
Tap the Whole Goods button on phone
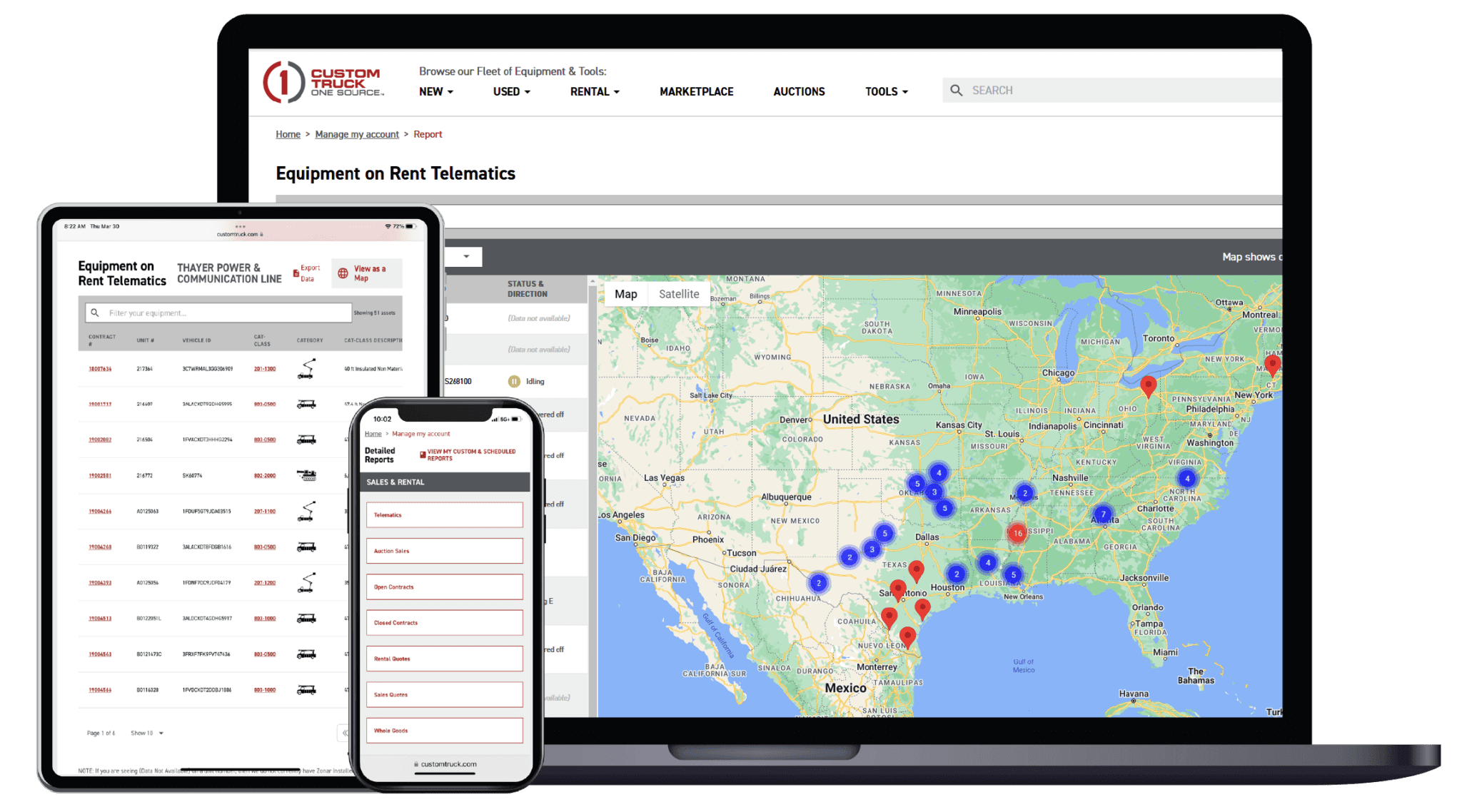click(x=444, y=731)
